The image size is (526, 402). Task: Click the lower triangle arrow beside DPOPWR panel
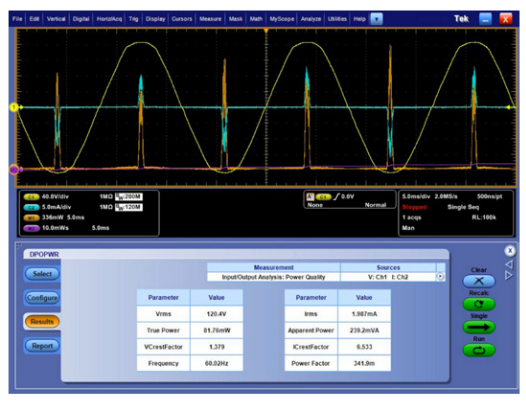click(x=509, y=275)
